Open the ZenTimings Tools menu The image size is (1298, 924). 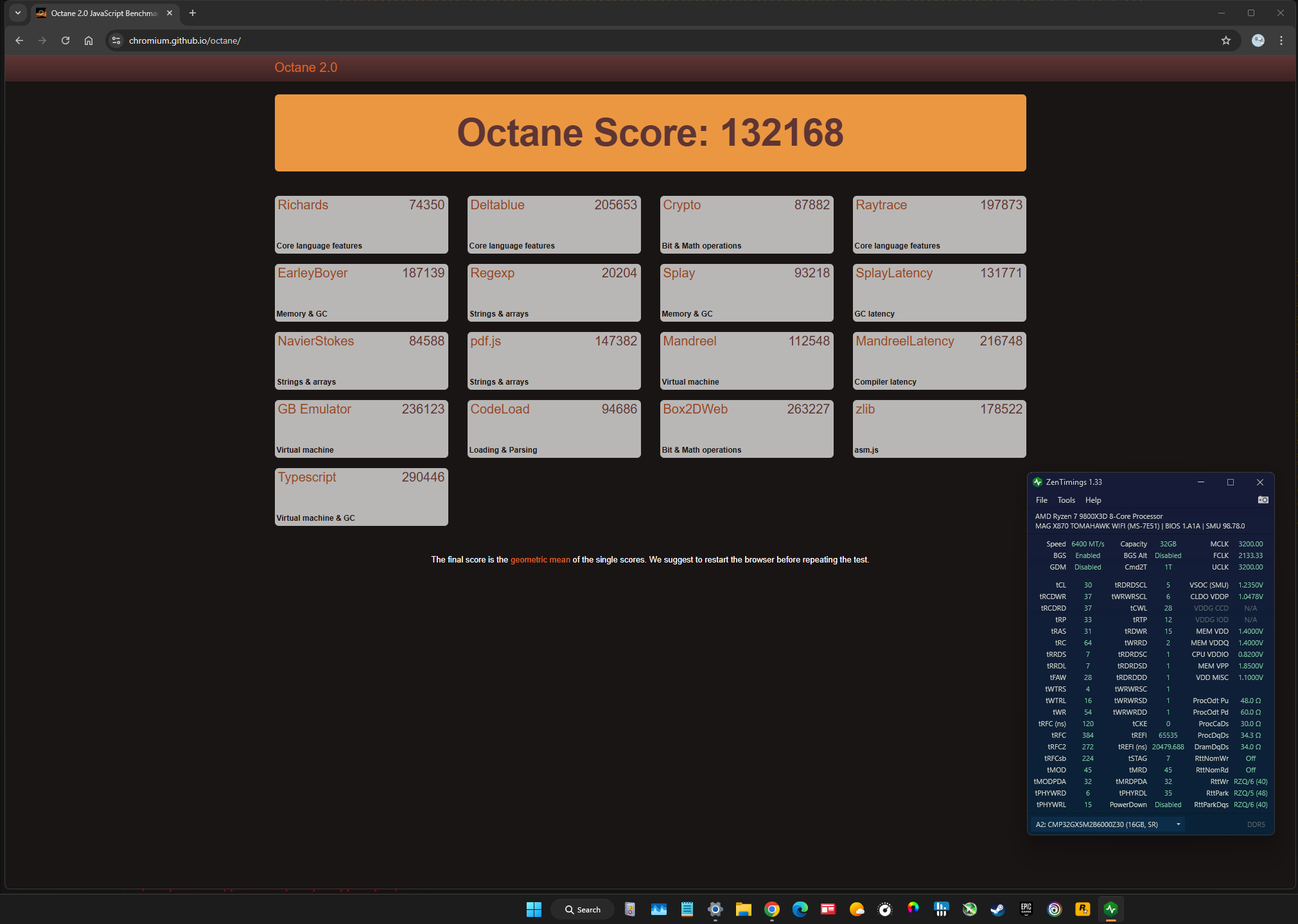(1066, 500)
